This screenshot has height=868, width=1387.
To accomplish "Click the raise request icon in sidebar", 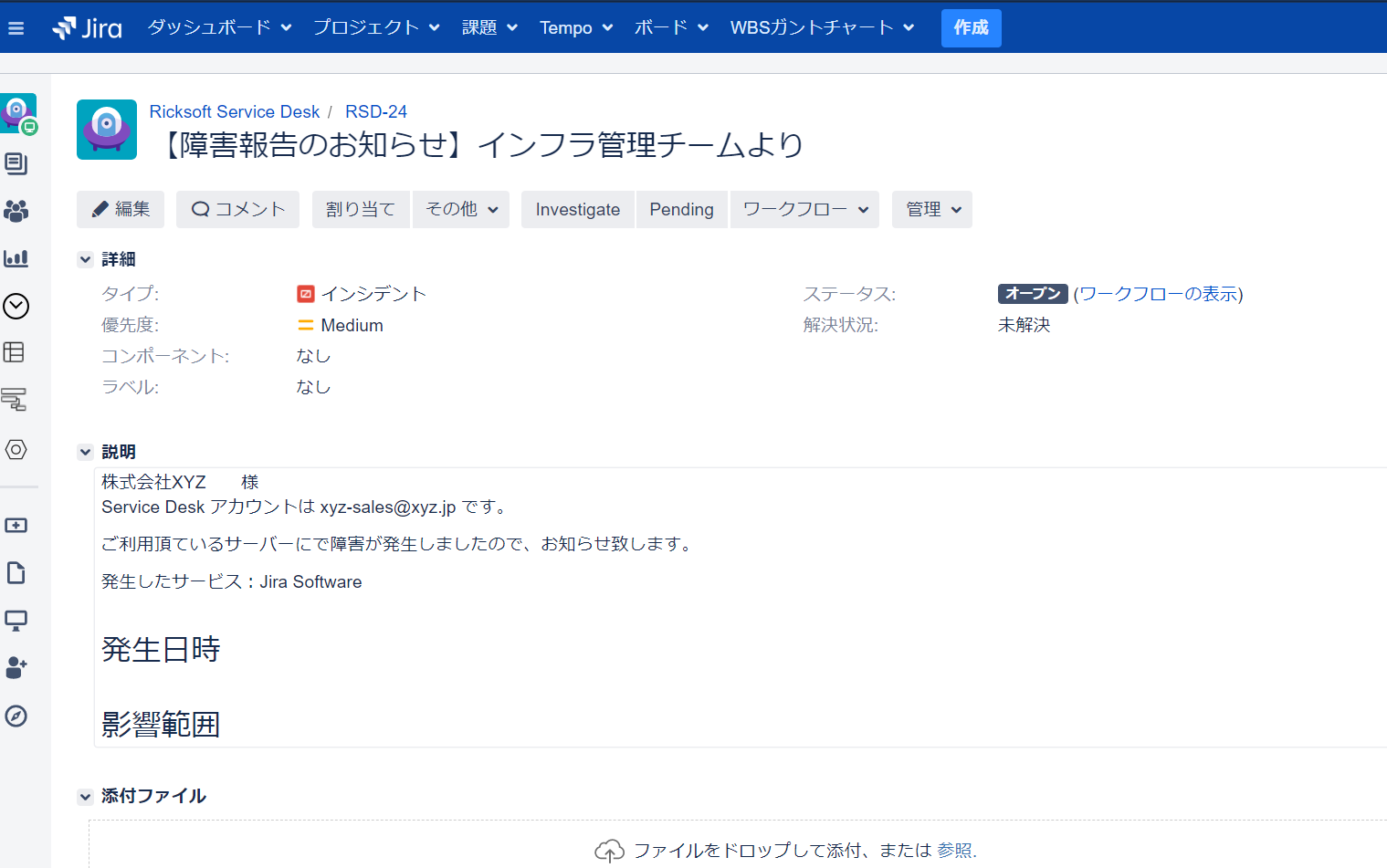I will coord(16,526).
